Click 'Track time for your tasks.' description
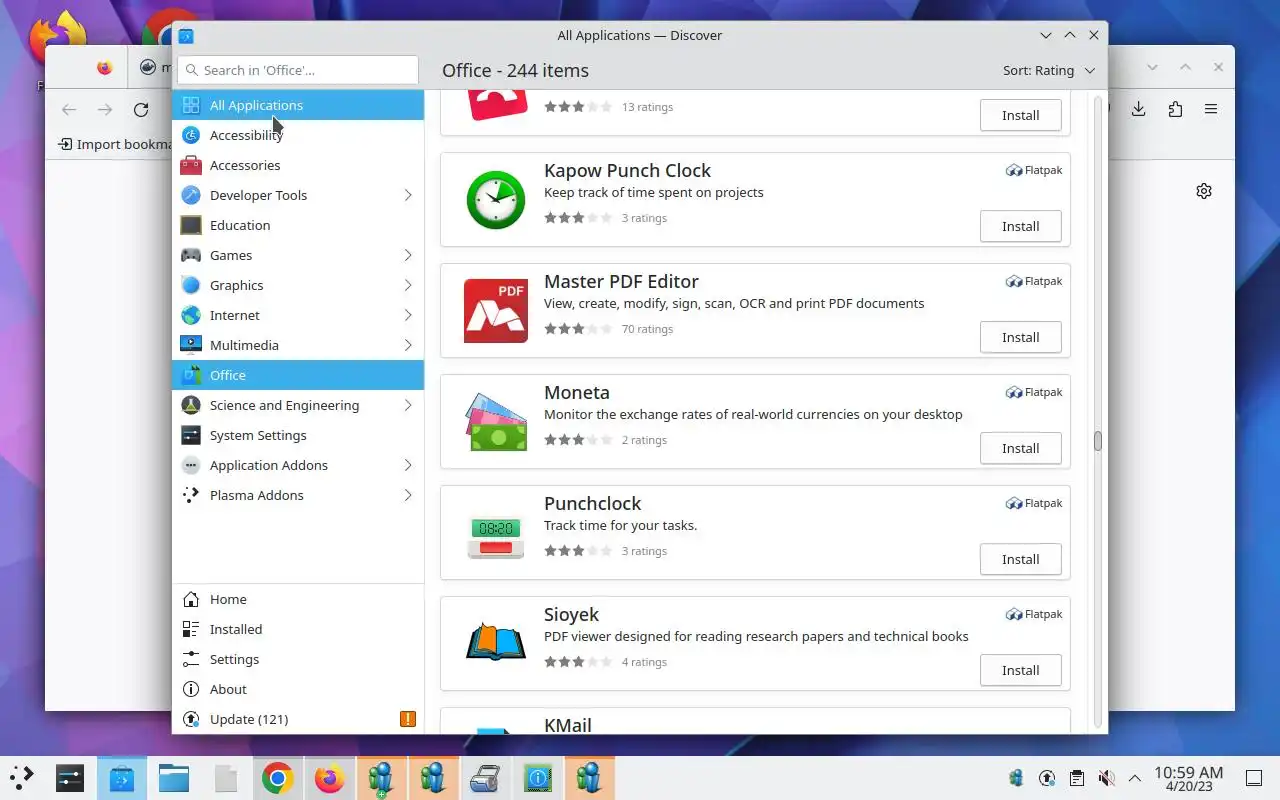1280x800 pixels. [621, 525]
